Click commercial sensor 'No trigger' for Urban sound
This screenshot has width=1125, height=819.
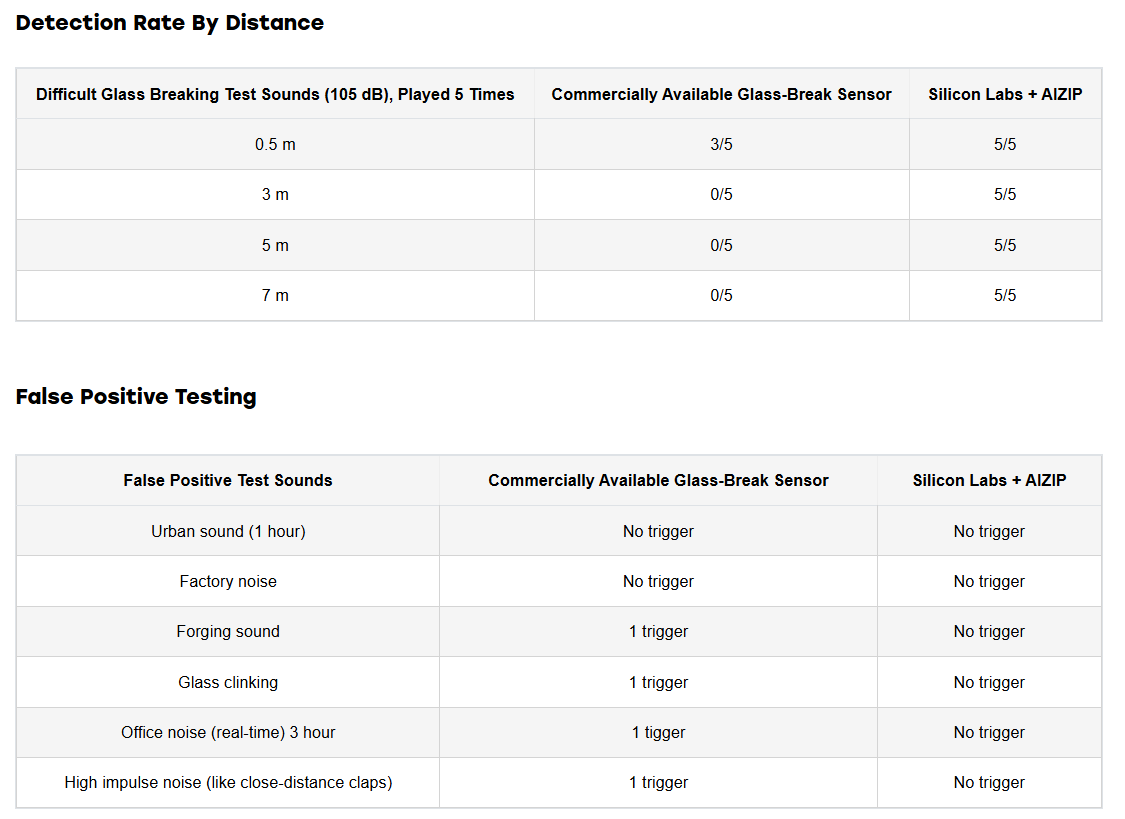click(x=659, y=531)
